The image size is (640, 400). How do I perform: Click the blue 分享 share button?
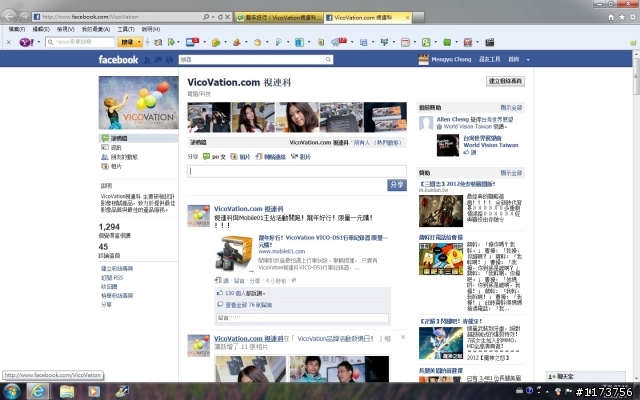[x=397, y=185]
